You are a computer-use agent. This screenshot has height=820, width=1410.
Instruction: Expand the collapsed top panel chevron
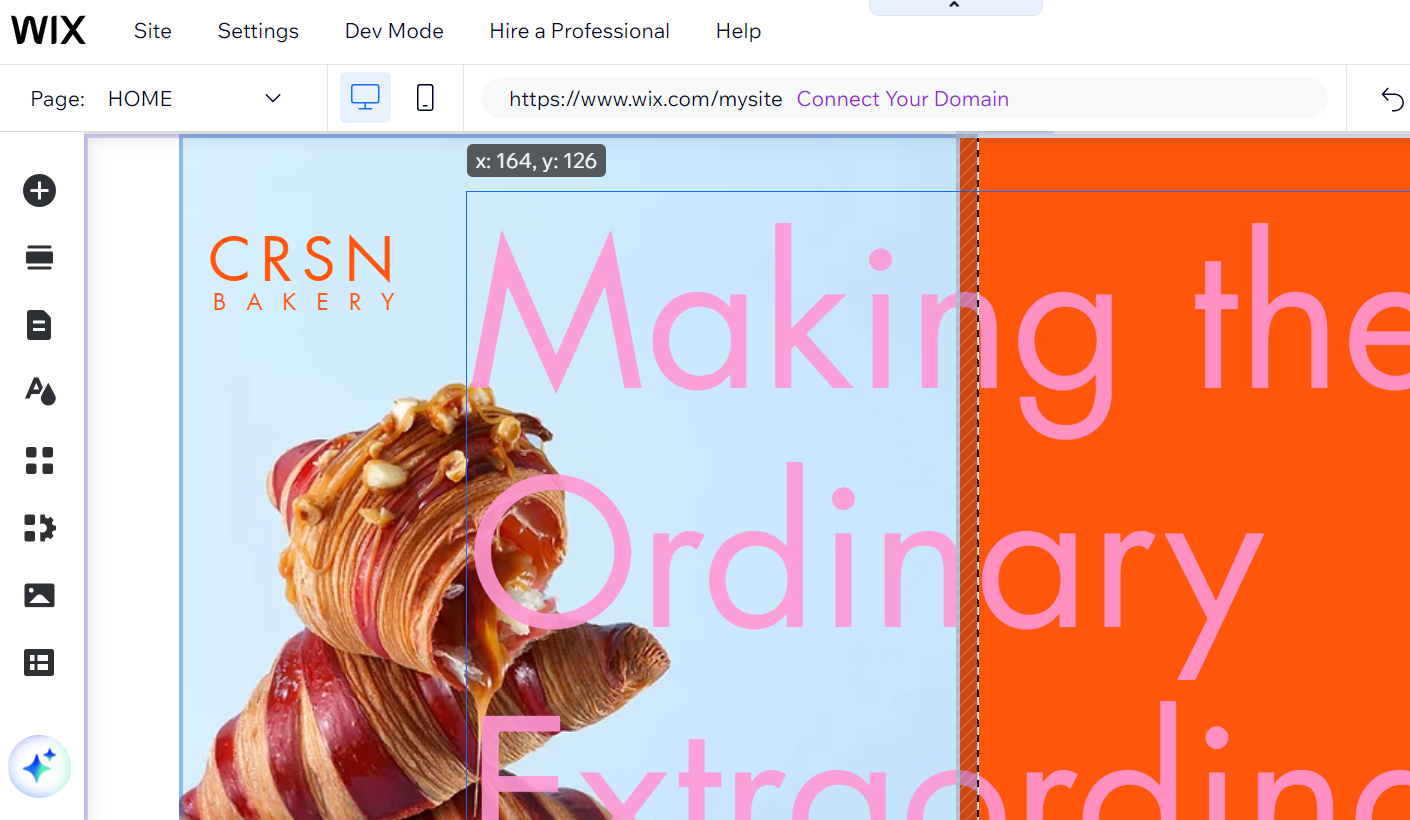[955, 7]
